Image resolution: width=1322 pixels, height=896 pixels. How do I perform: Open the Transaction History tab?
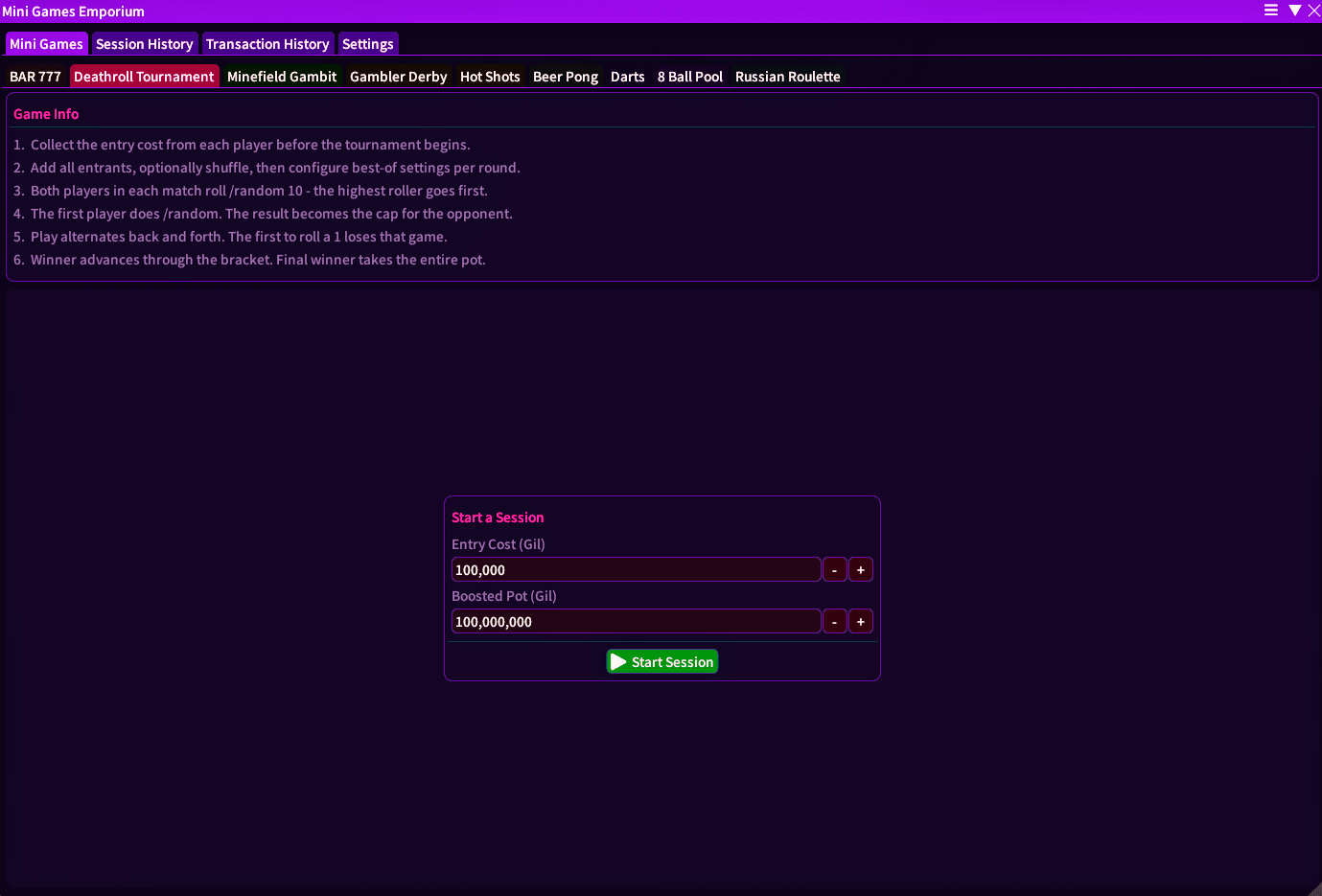pos(267,44)
